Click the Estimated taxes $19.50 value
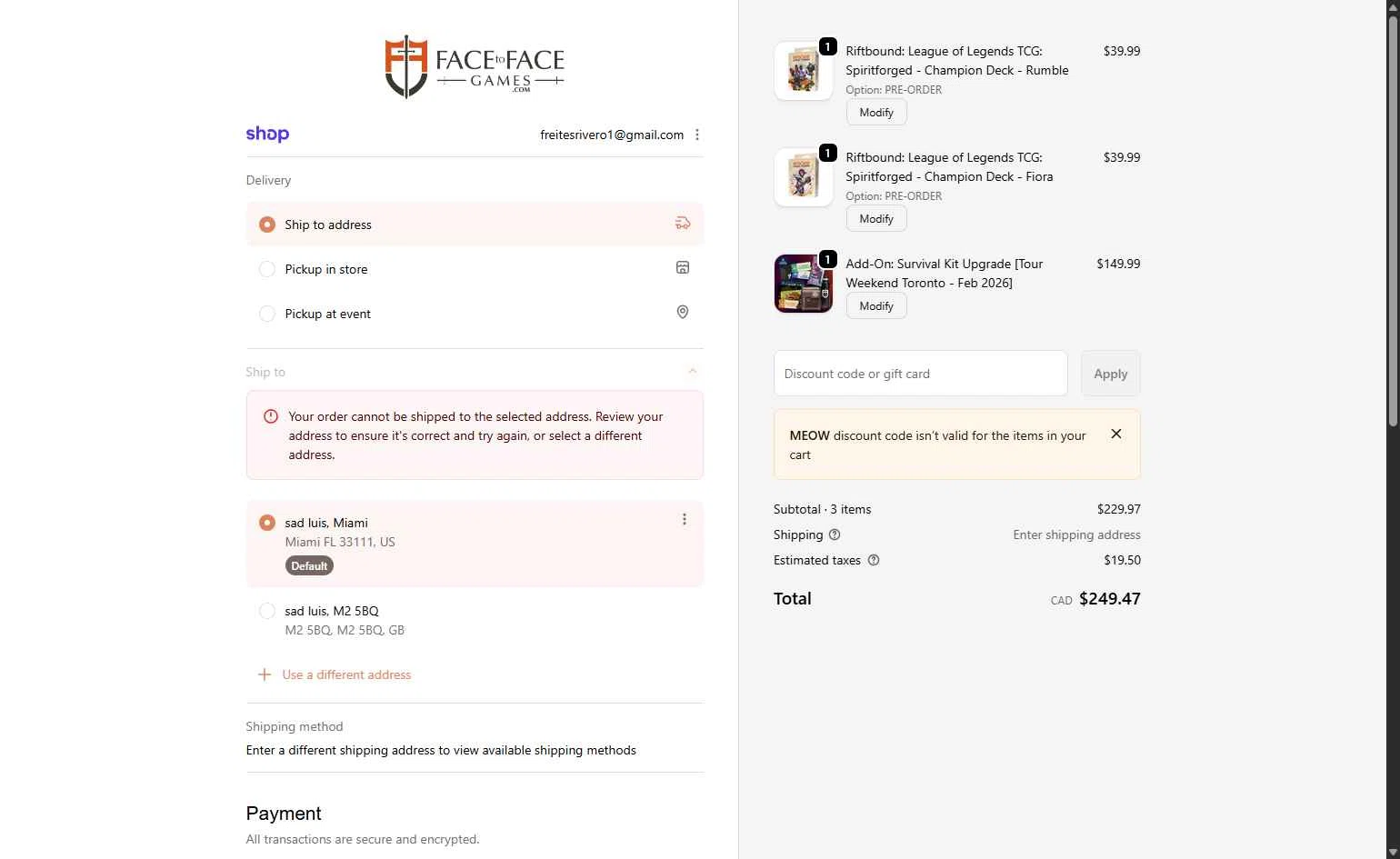This screenshot has height=859, width=1400. (x=1122, y=560)
